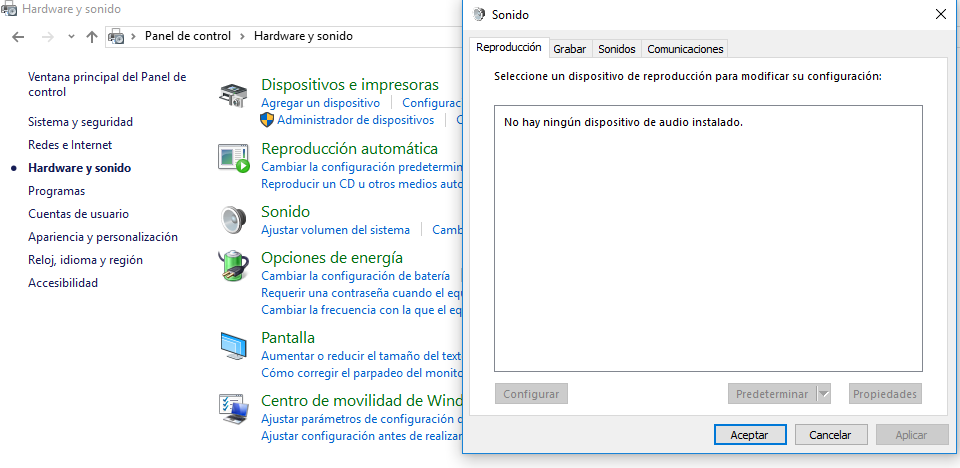Click the Dispositivos e impresoras printer icon
Viewport: 960px width, 468px height.
tap(233, 95)
